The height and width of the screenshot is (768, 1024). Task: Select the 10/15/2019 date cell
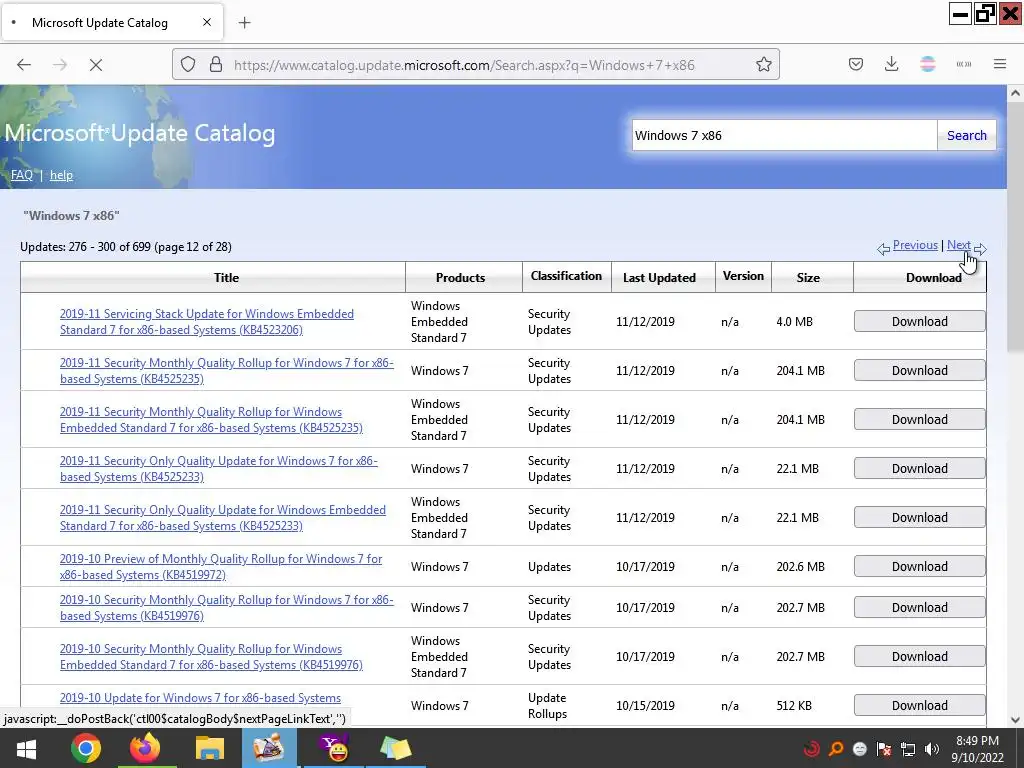(x=645, y=705)
